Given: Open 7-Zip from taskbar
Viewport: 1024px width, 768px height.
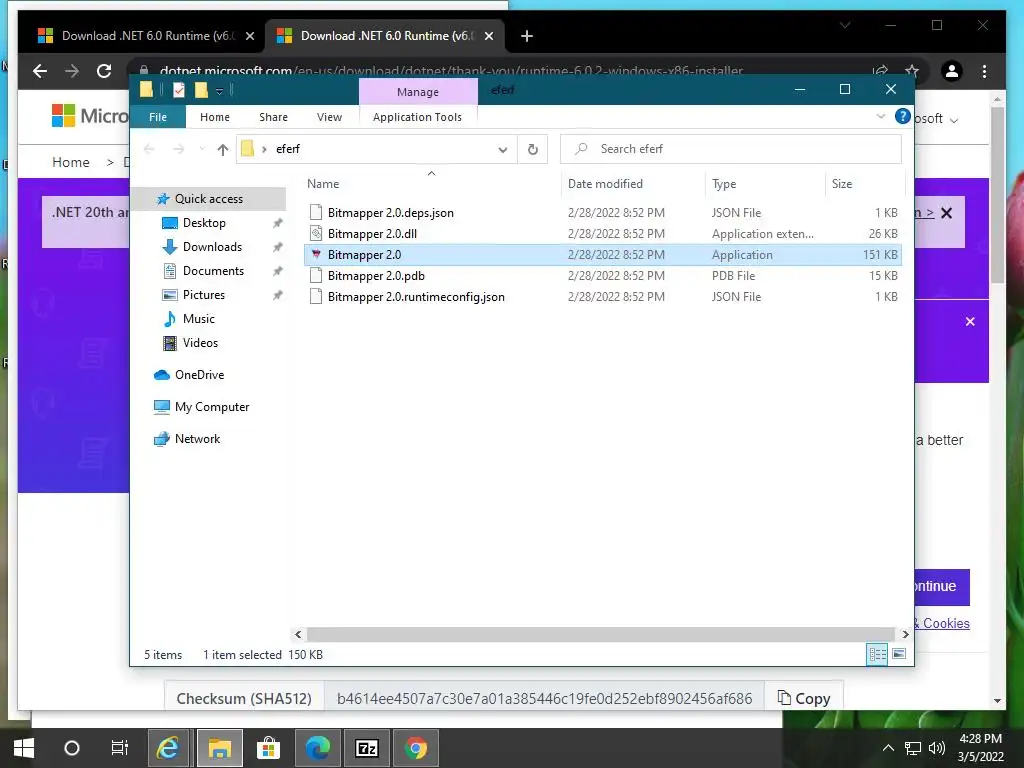Looking at the screenshot, I should 367,748.
